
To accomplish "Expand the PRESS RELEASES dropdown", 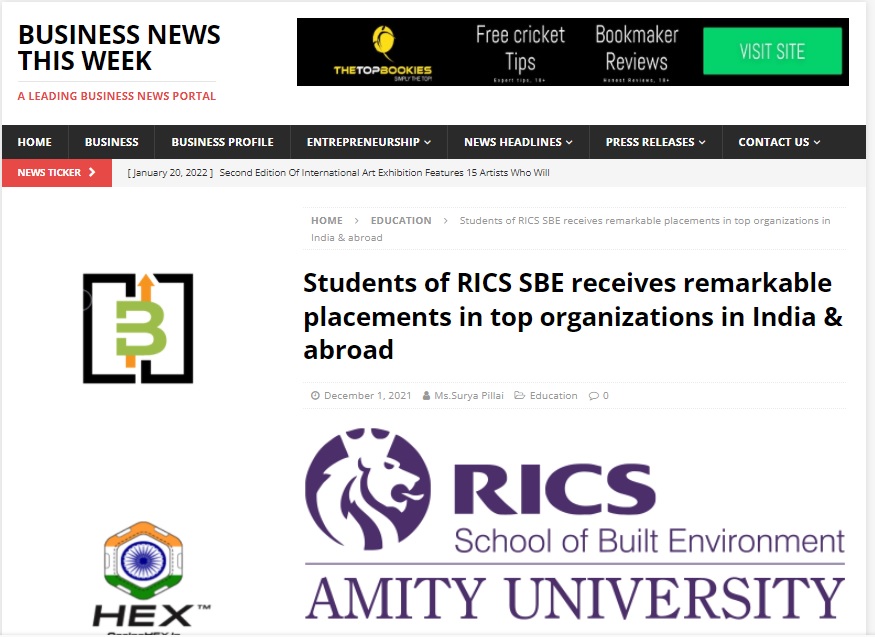I will click(654, 142).
